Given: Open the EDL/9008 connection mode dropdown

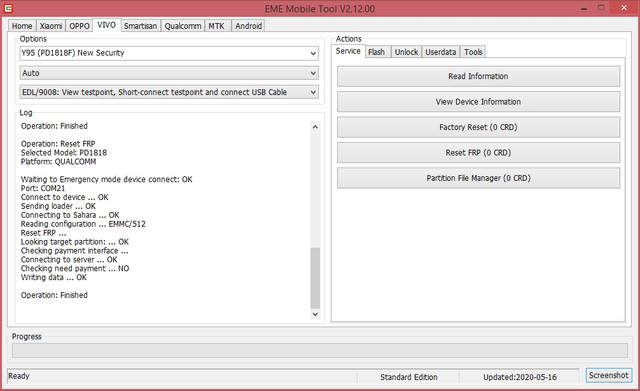Looking at the screenshot, I should pyautogui.click(x=169, y=92).
